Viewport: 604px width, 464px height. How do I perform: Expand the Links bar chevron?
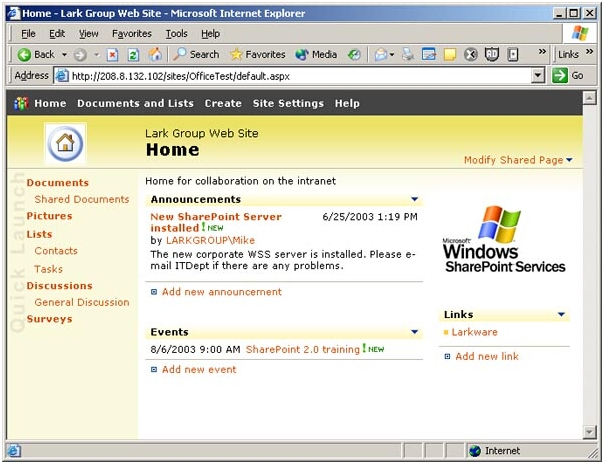[x=589, y=51]
